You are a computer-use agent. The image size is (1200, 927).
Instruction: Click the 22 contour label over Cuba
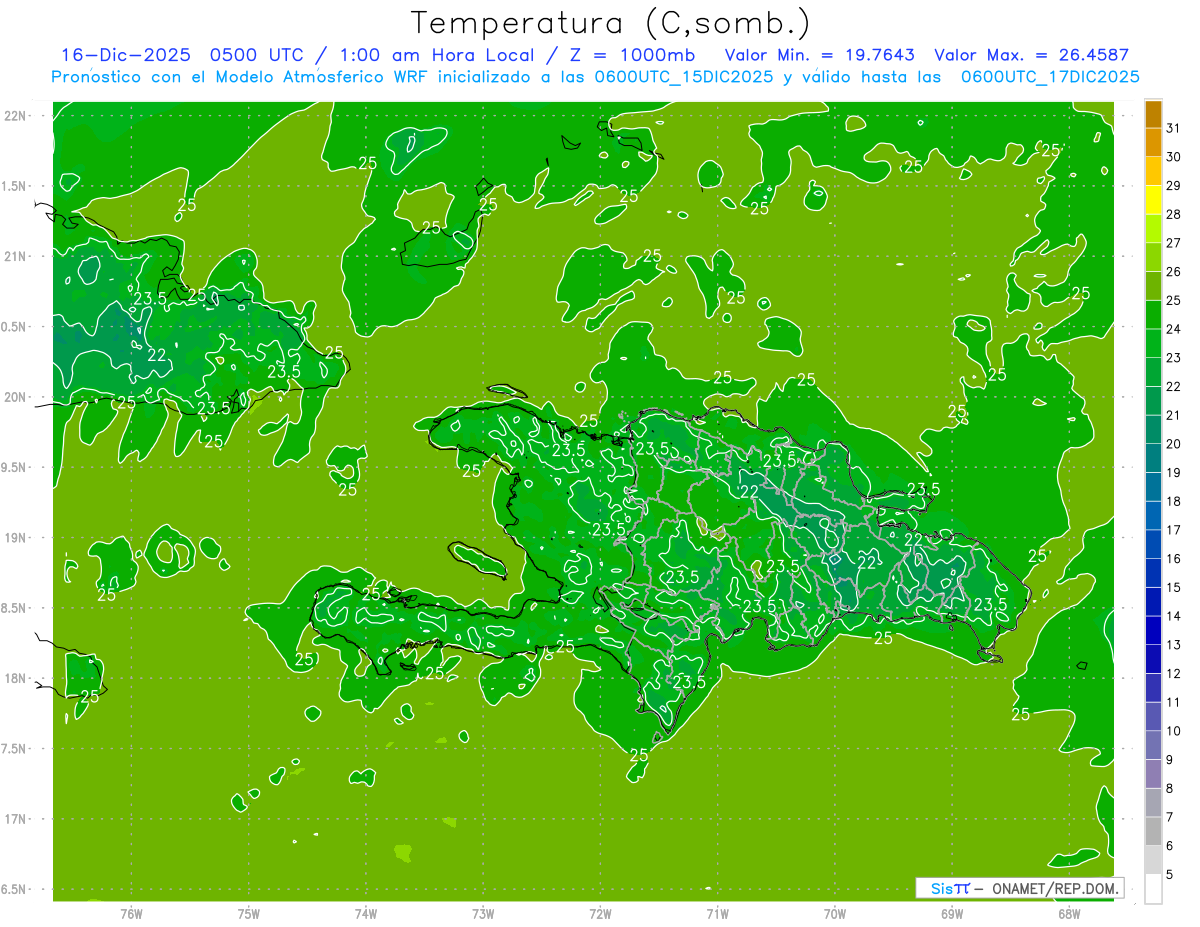point(157,355)
